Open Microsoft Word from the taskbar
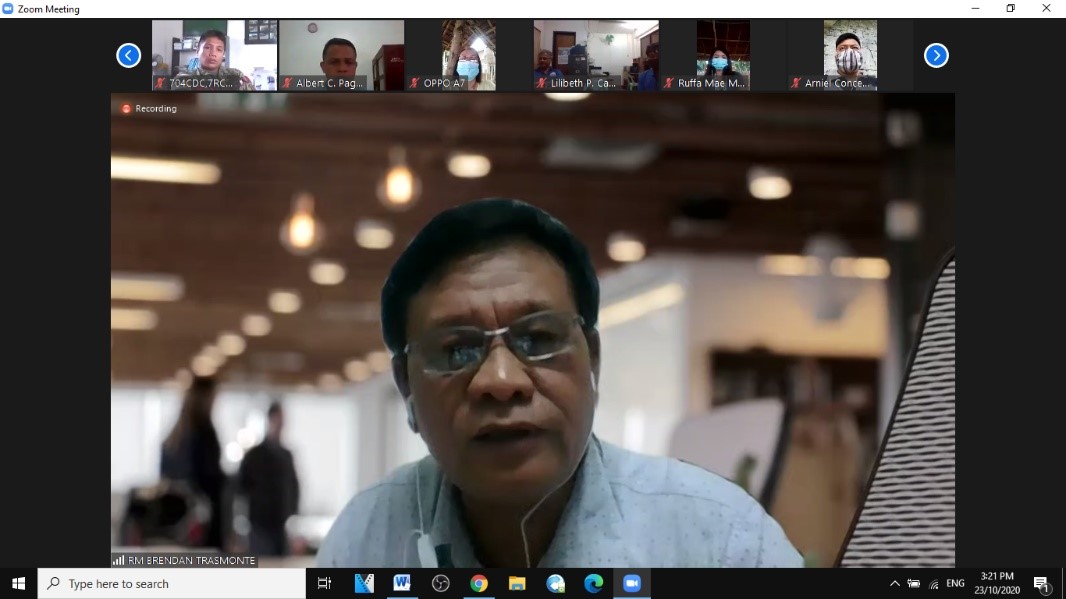Viewport: 1066px width, 599px height. pyautogui.click(x=402, y=583)
